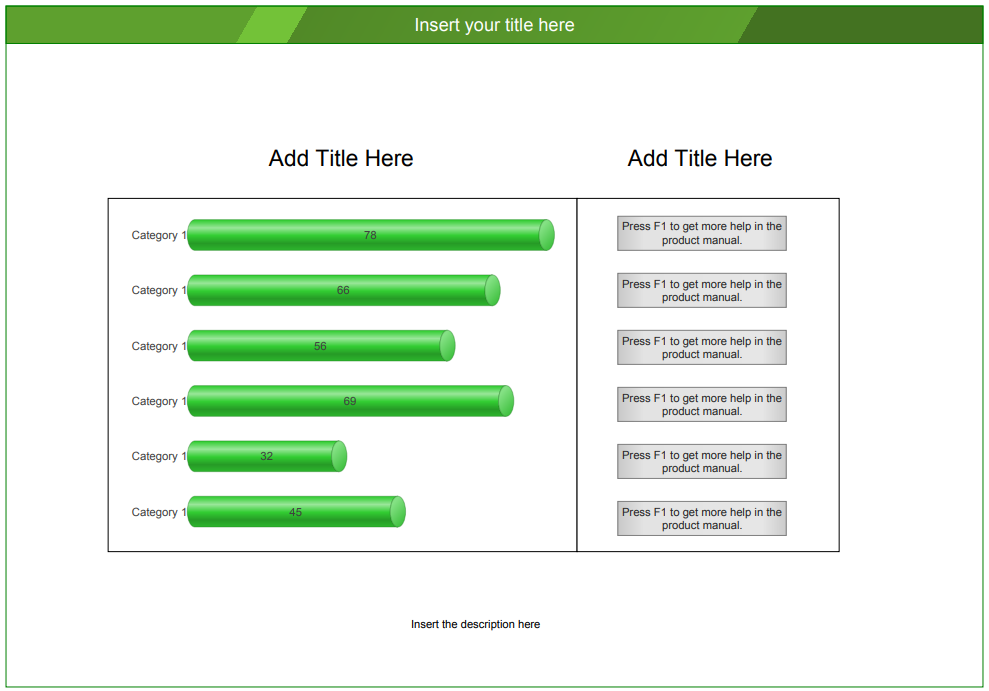Select the green bar with value 78
The height and width of the screenshot is (691, 989).
(371, 235)
